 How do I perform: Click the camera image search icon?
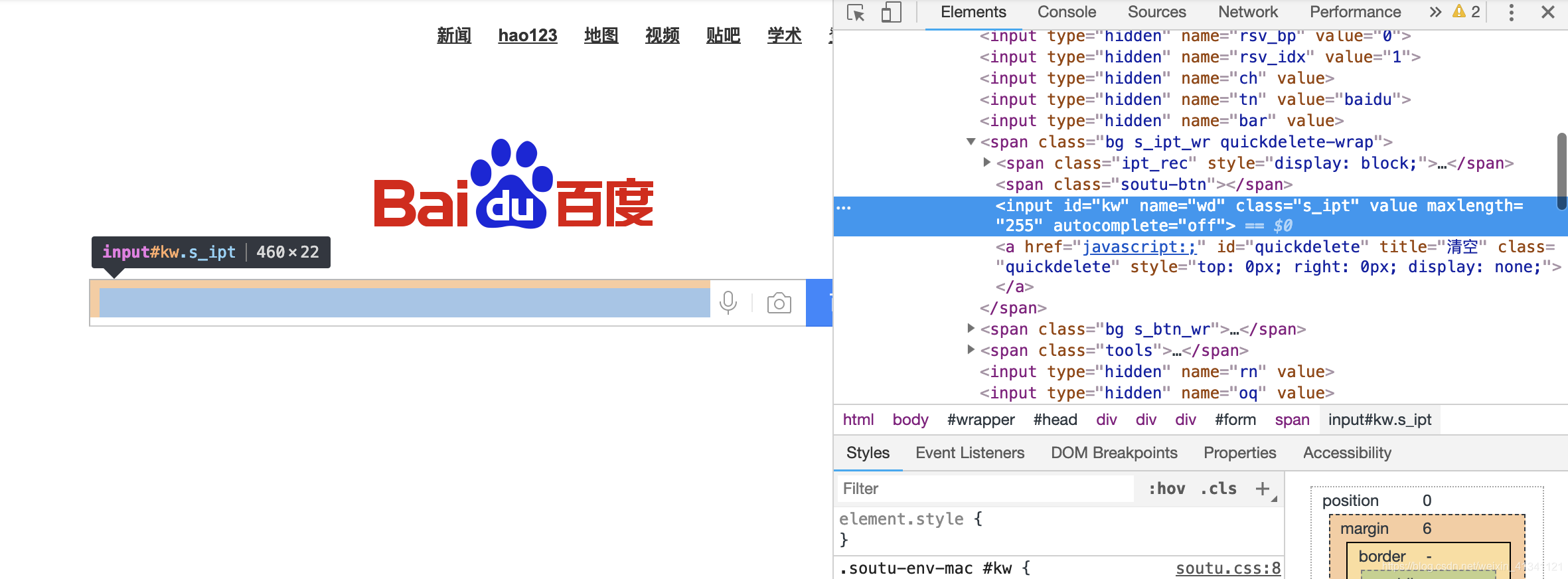[x=779, y=303]
